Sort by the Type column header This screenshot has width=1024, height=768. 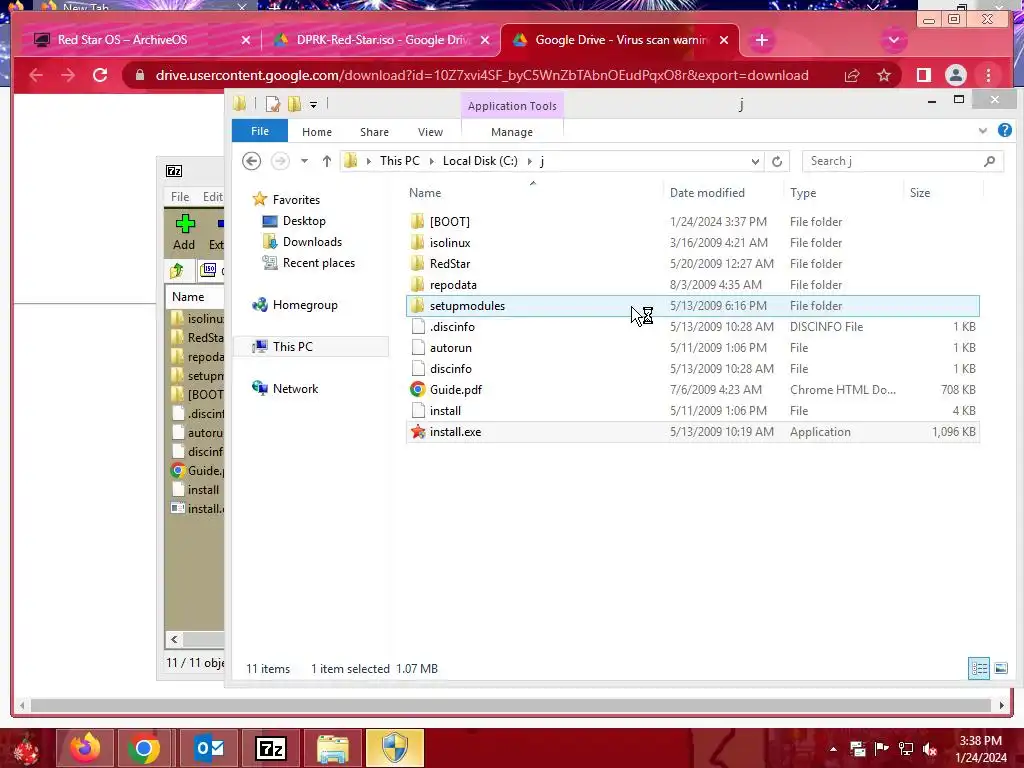coord(803,193)
